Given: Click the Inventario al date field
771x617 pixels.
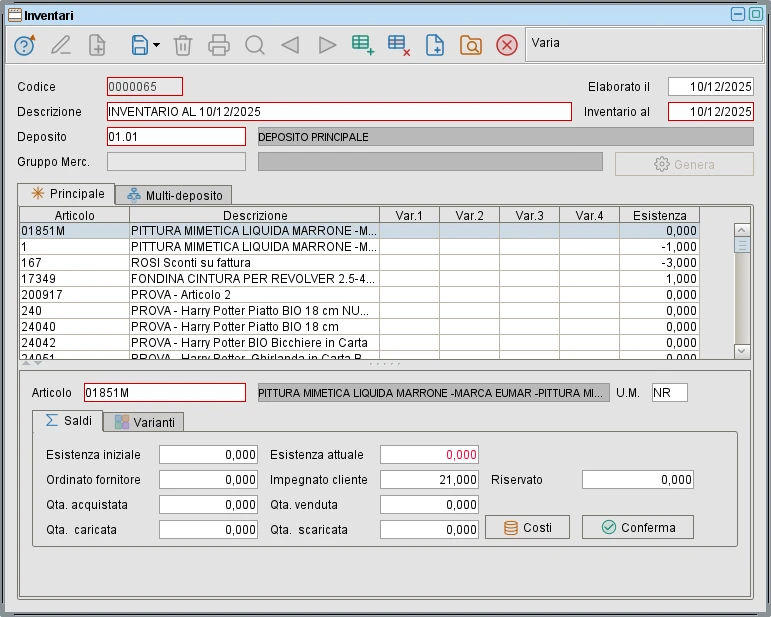Looking at the screenshot, I should tap(711, 112).
